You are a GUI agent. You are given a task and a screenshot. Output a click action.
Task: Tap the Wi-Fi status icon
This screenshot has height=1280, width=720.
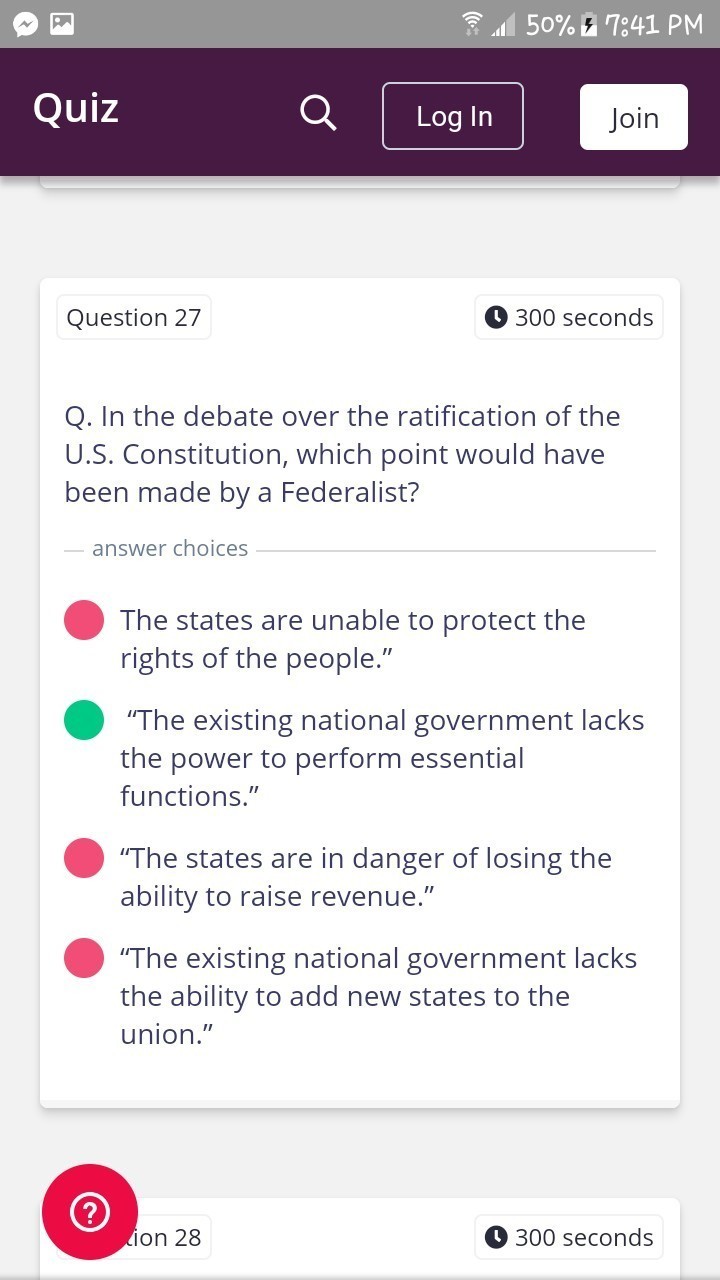pos(472,24)
